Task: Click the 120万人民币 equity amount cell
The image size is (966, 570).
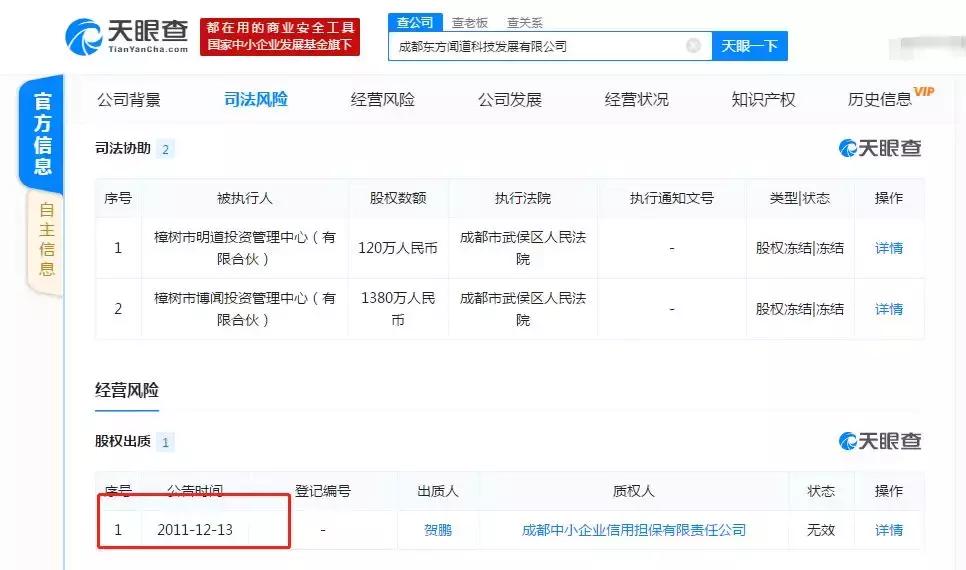Action: 398,248
